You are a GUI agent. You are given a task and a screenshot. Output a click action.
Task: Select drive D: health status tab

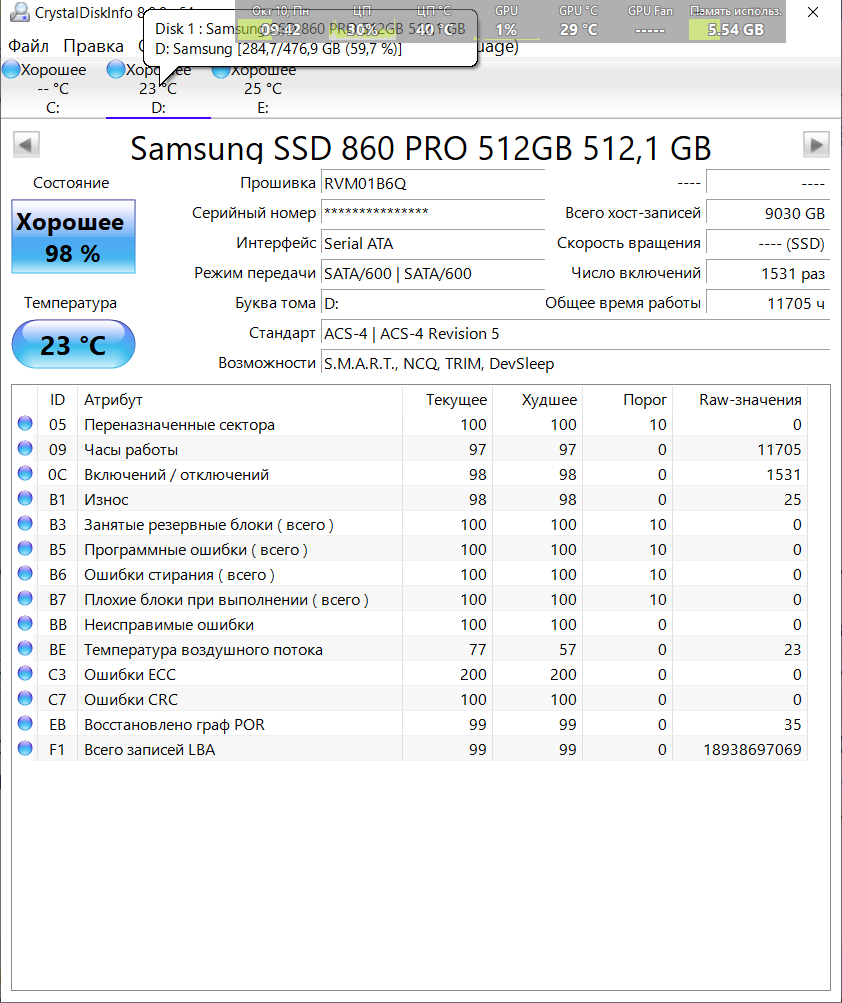pos(158,88)
